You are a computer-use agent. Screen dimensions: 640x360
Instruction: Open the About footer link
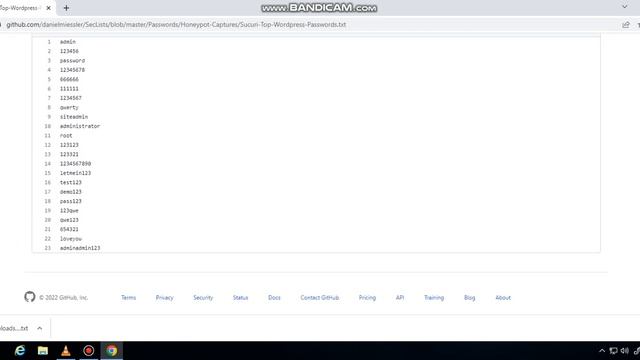503,298
